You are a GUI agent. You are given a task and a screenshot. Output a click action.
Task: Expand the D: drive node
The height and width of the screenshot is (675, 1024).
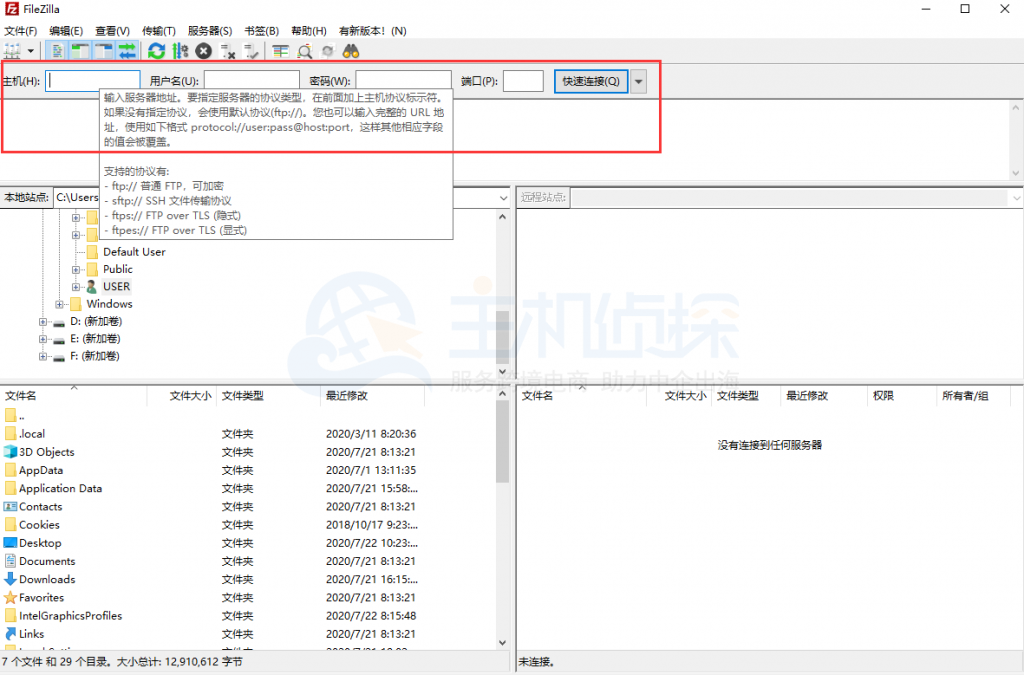[42, 321]
